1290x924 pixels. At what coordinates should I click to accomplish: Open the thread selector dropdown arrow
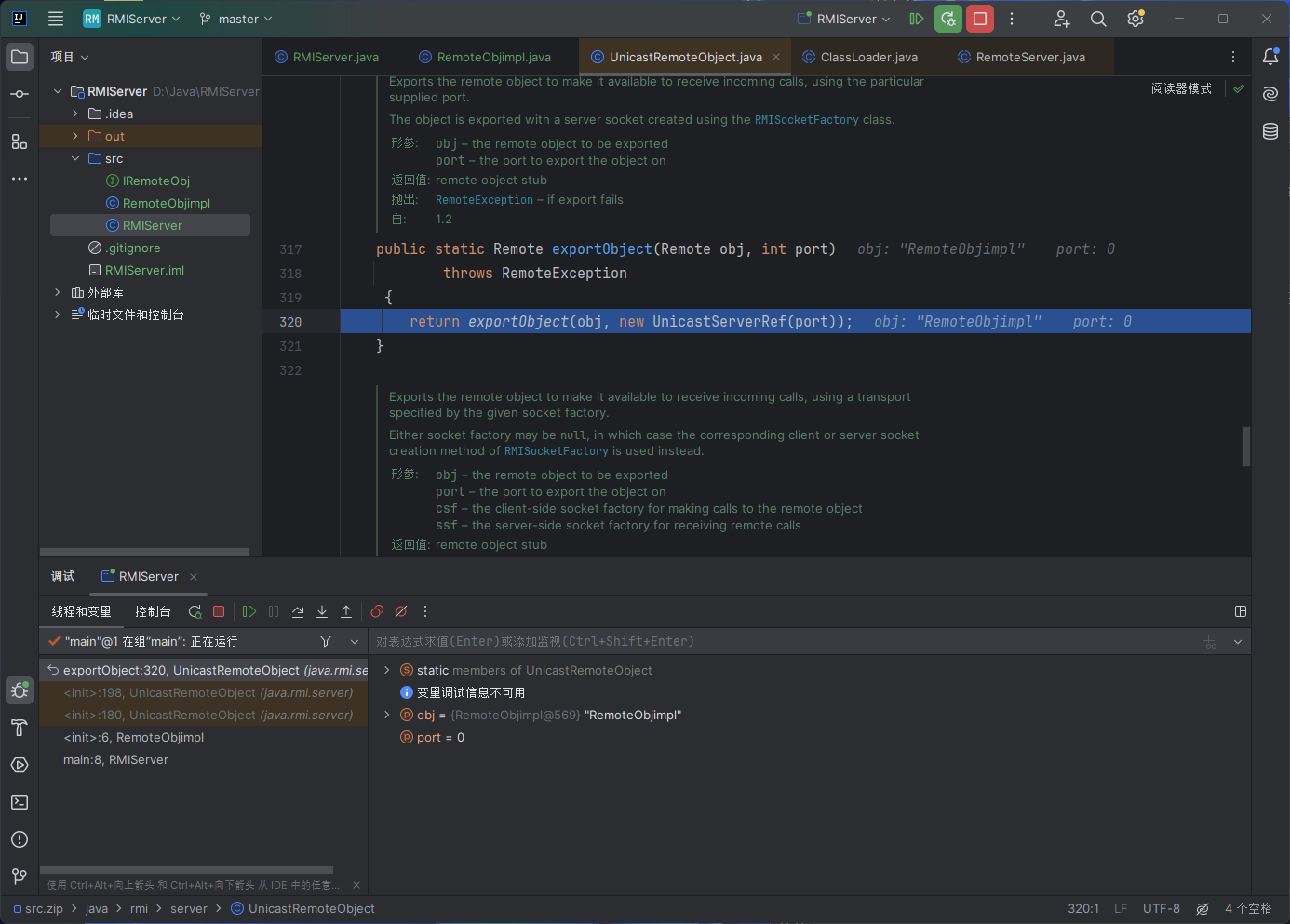pos(355,641)
